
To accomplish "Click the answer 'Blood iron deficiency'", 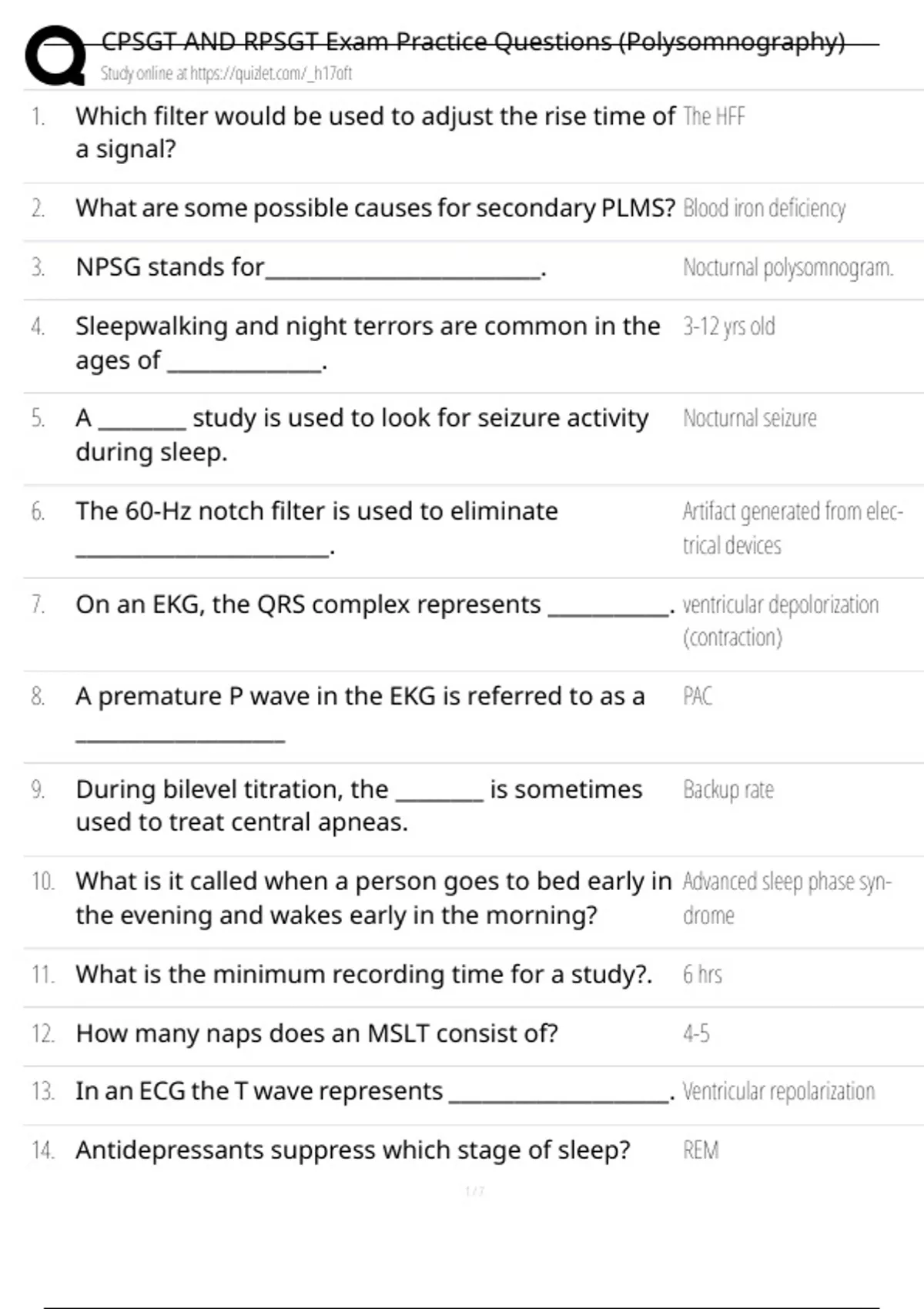I will tap(764, 208).
